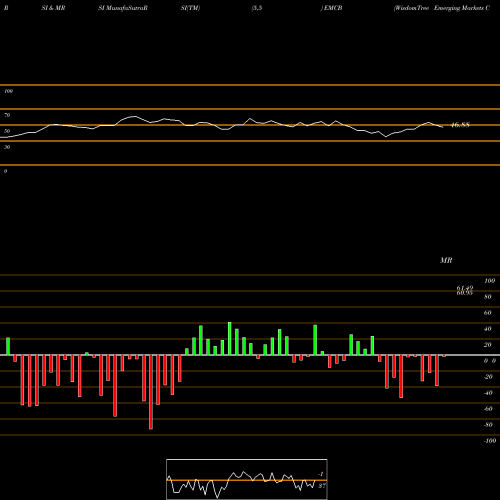Image resolution: width=500 pixels, height=500 pixels.
Task: Click the -40 axis label on MR chart
Action: [x=488, y=393]
